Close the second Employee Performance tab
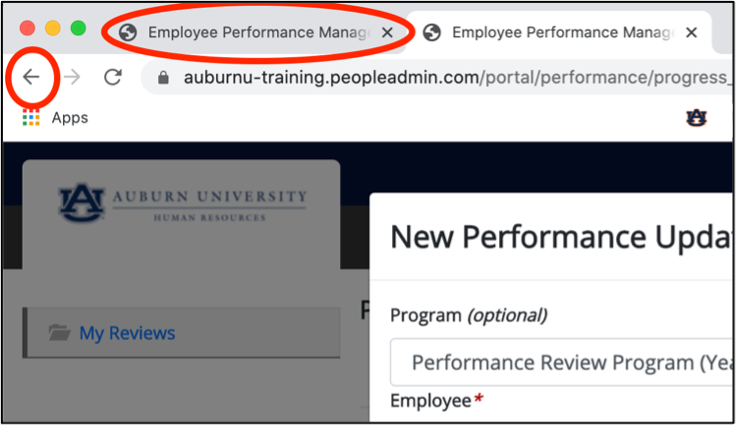Viewport: 739px width, 427px height. coord(691,33)
